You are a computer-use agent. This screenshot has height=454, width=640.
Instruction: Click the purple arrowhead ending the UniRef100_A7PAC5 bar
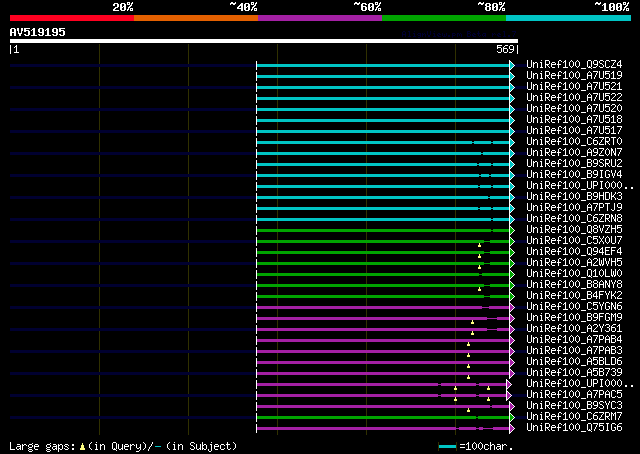[509, 396]
